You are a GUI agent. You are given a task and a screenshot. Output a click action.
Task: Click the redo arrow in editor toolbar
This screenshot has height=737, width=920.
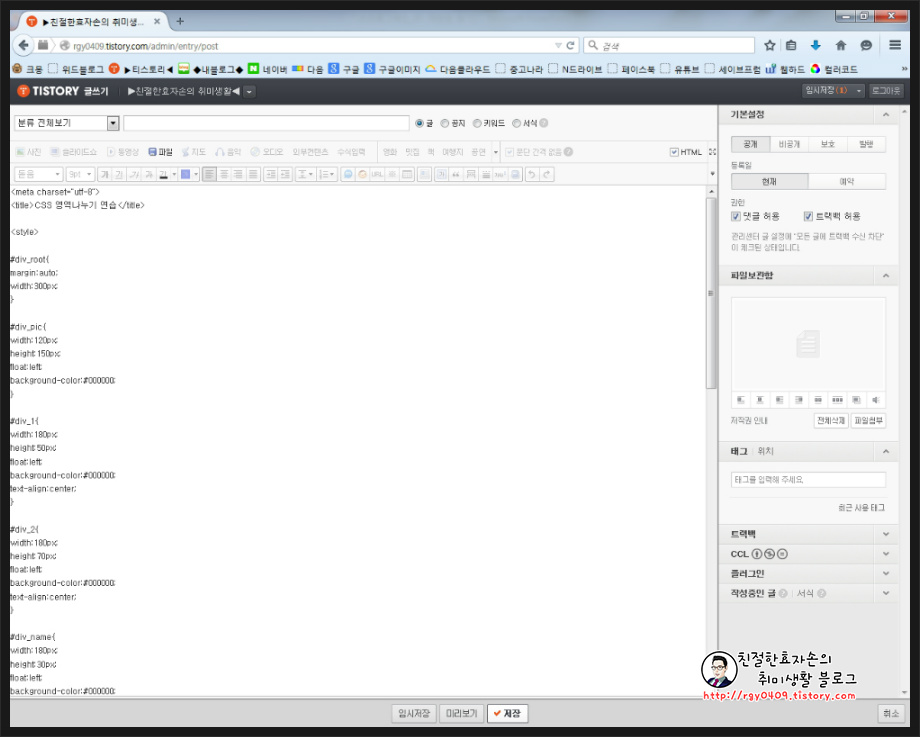547,174
